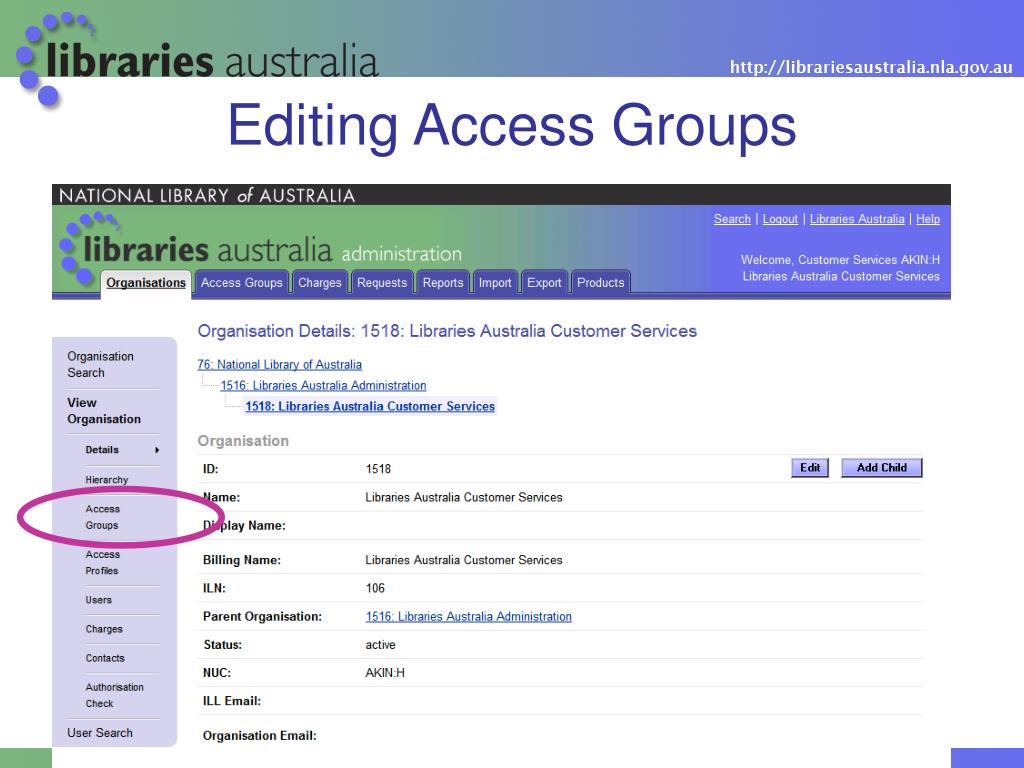The width and height of the screenshot is (1024, 768).
Task: Click the arrow beside Details
Action: (157, 450)
